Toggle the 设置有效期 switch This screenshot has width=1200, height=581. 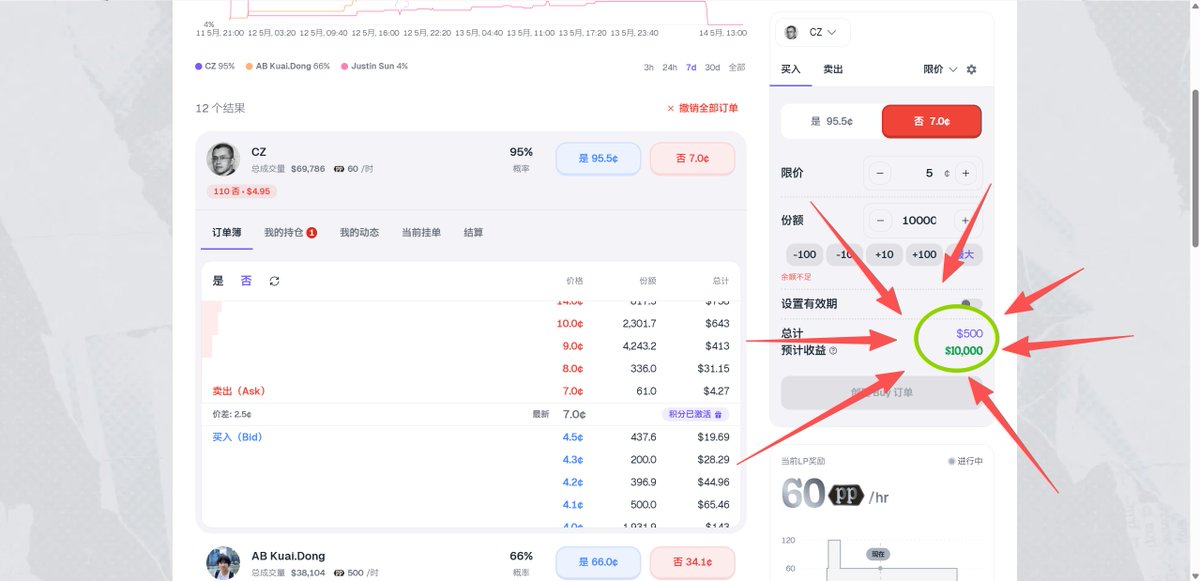pos(970,304)
